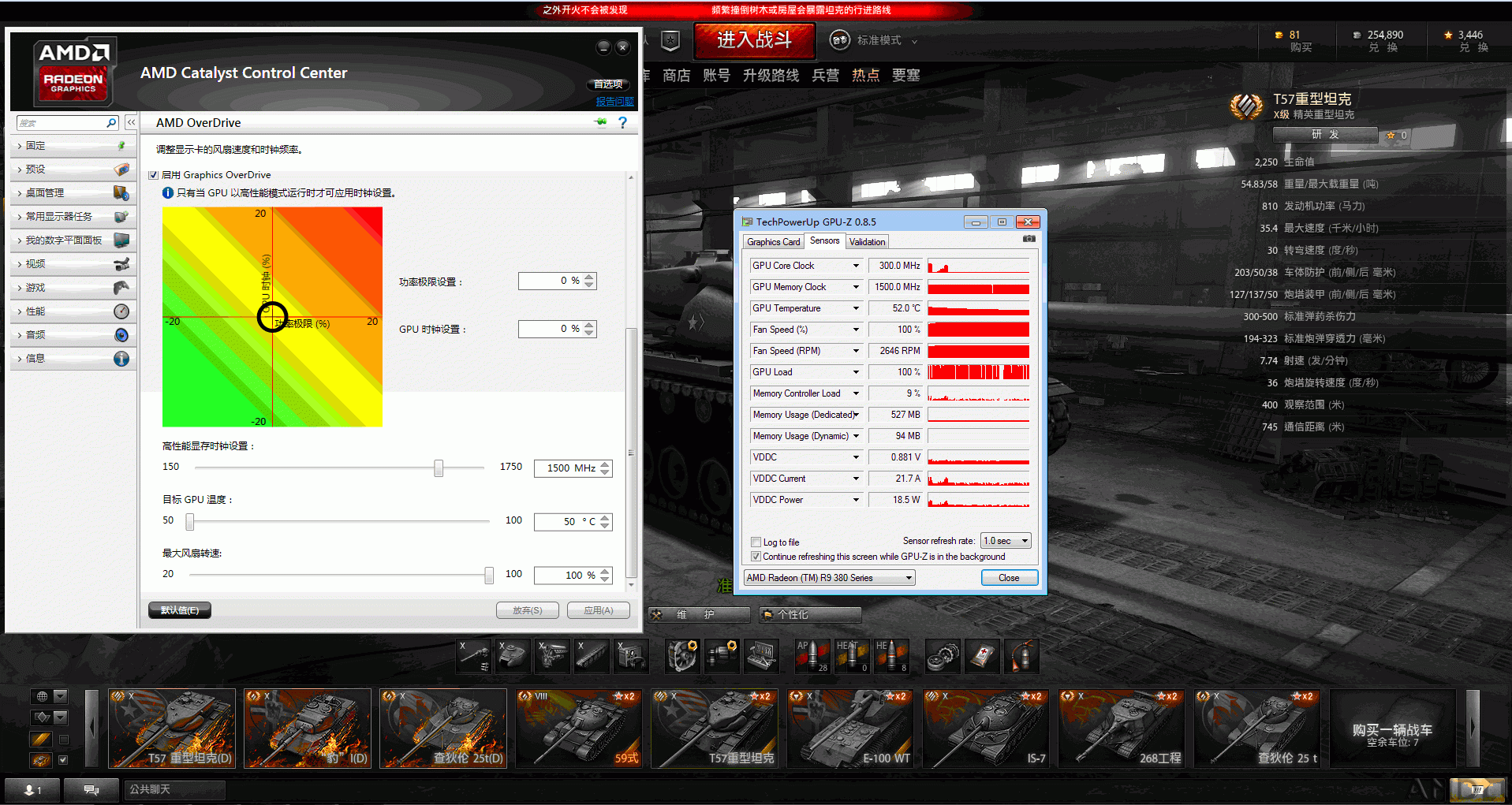
Task: Open VDDC Power sensor dropdown
Action: point(856,500)
